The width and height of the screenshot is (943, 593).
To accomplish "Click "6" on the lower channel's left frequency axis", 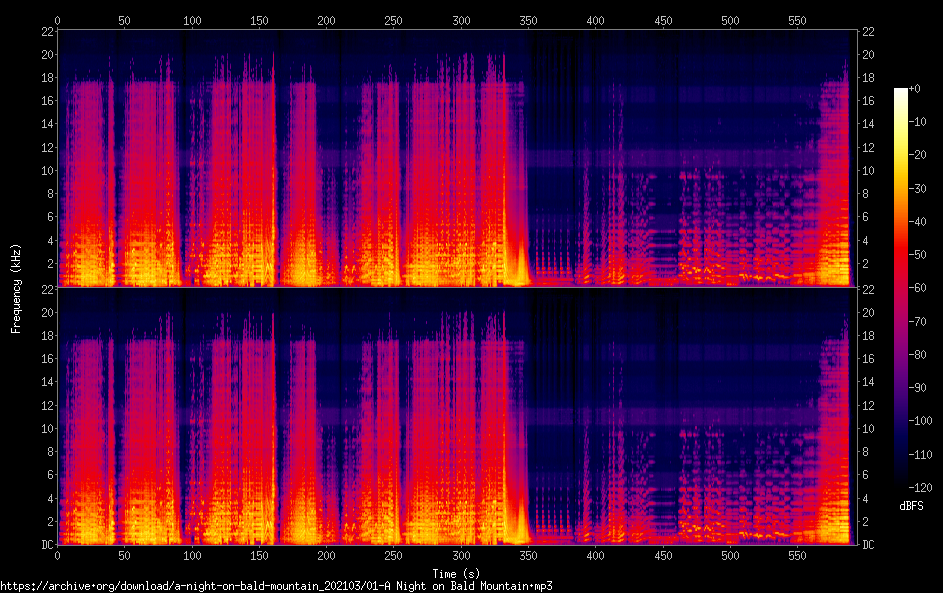I will [51, 475].
